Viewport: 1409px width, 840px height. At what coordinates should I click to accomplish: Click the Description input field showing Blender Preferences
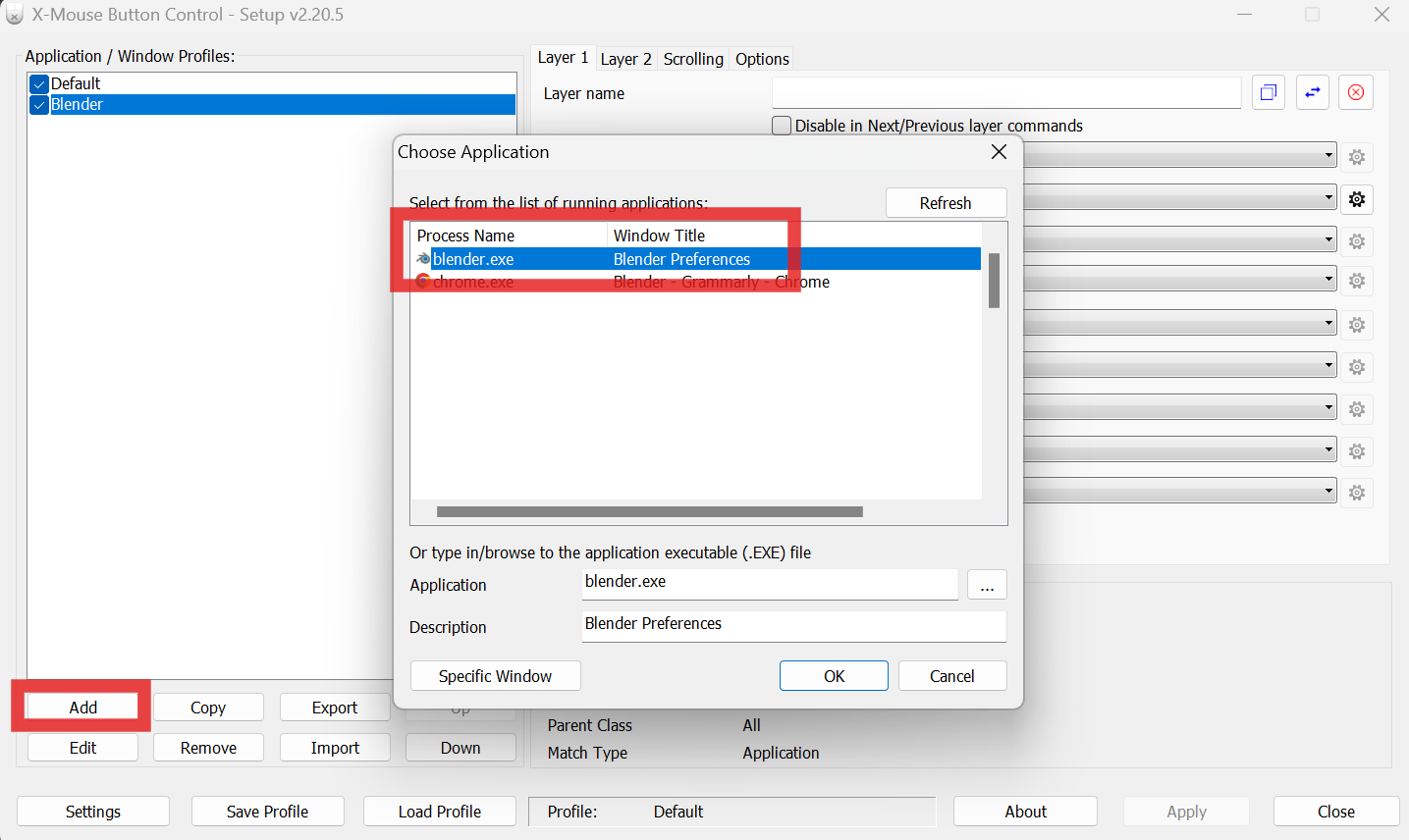(793, 626)
